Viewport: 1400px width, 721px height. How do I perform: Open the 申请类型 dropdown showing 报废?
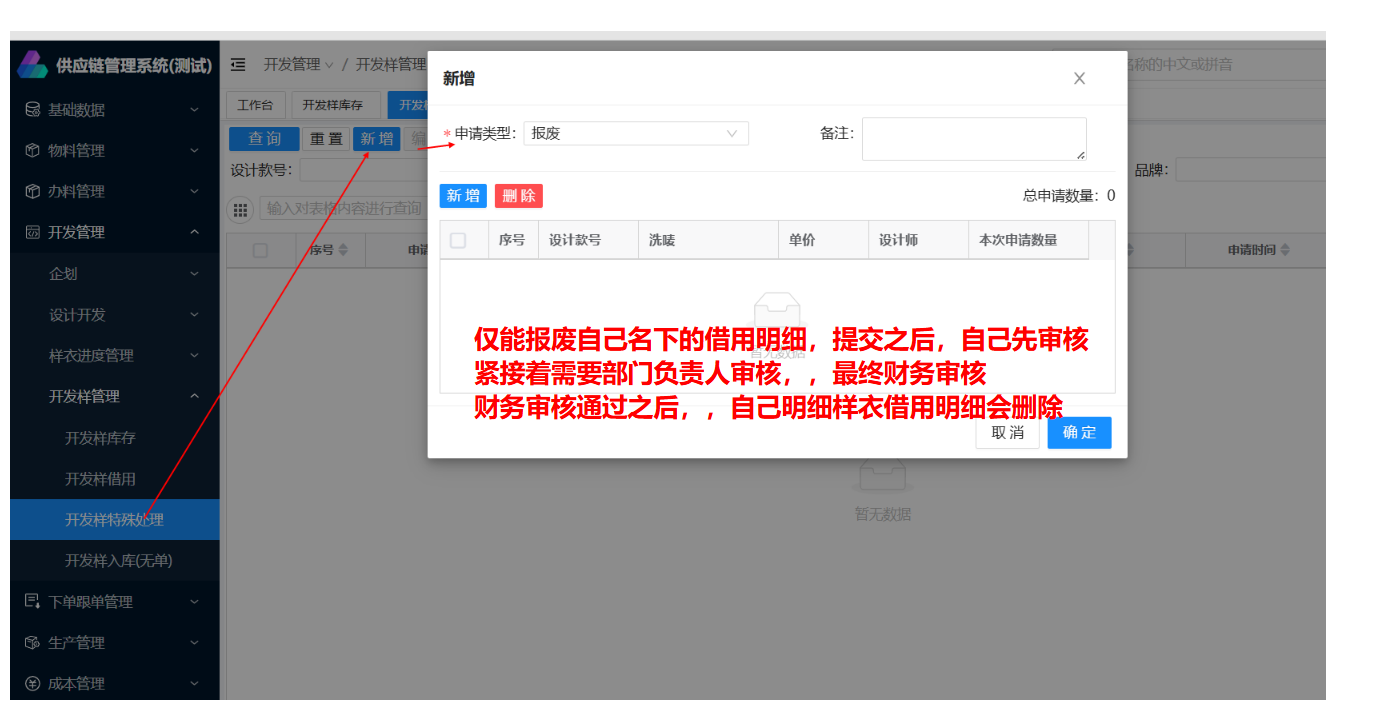click(x=635, y=134)
